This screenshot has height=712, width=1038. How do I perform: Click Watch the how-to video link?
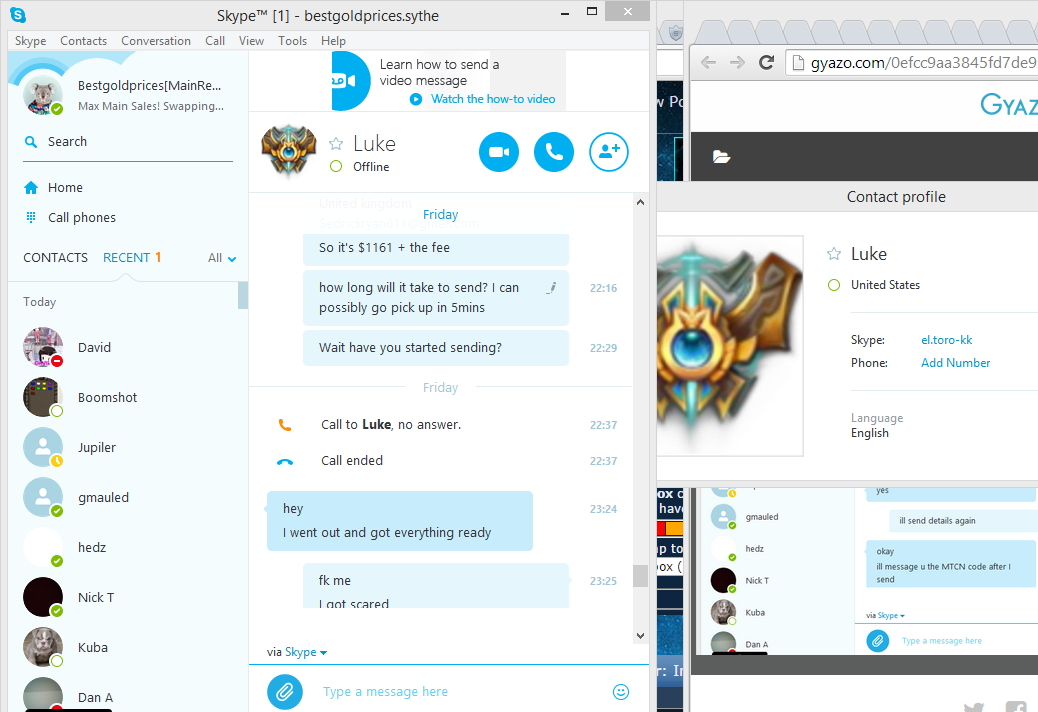point(493,99)
